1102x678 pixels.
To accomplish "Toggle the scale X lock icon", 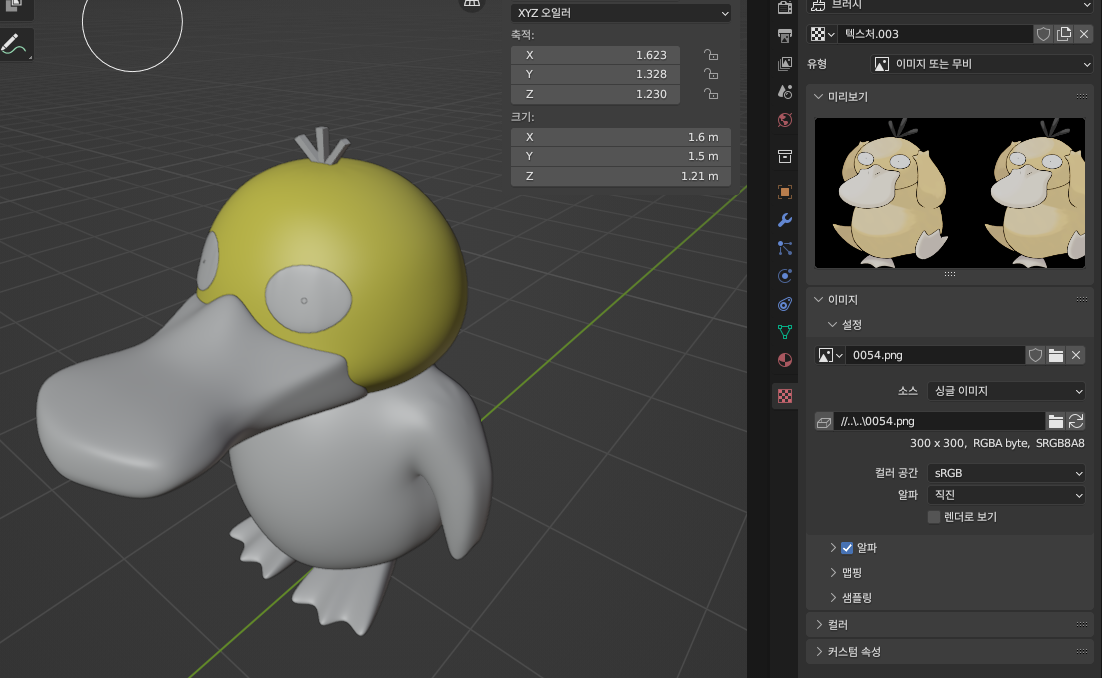I will pos(711,55).
